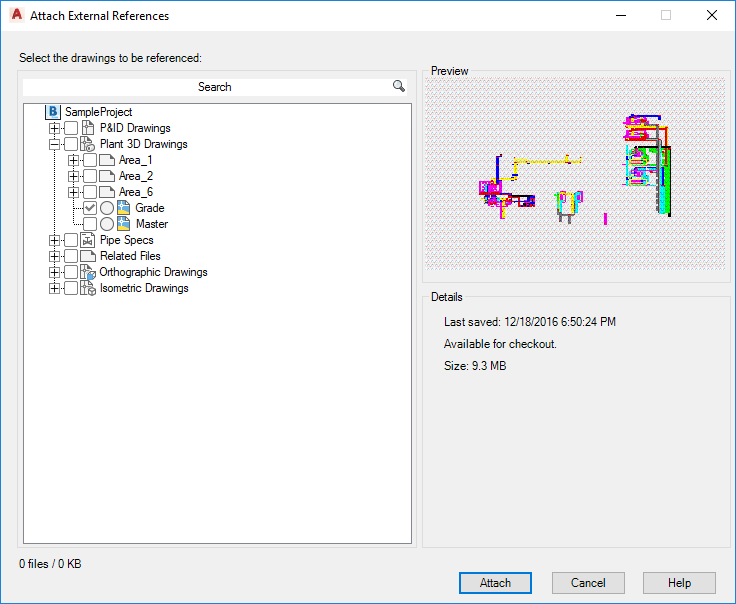Viewport: 736px width, 604px height.
Task: Select the Plant 3D Drawings label
Action: (144, 144)
